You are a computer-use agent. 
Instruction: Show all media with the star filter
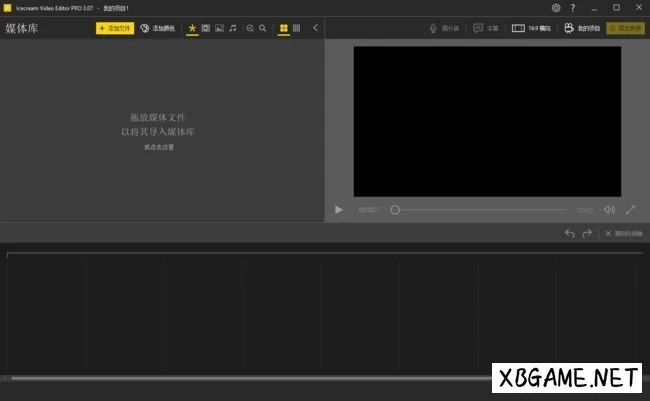tap(192, 28)
